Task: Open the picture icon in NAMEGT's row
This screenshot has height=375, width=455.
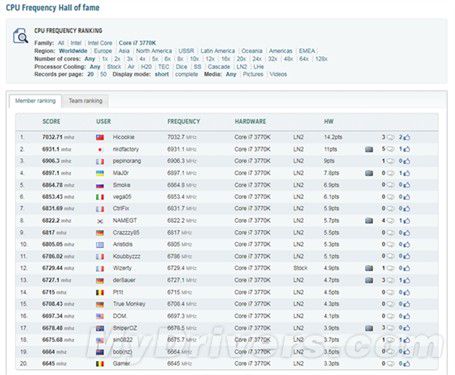Action: [x=369, y=221]
